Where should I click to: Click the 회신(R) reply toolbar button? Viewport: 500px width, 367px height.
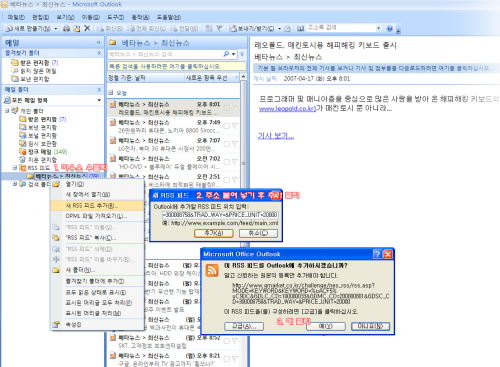coord(110,29)
